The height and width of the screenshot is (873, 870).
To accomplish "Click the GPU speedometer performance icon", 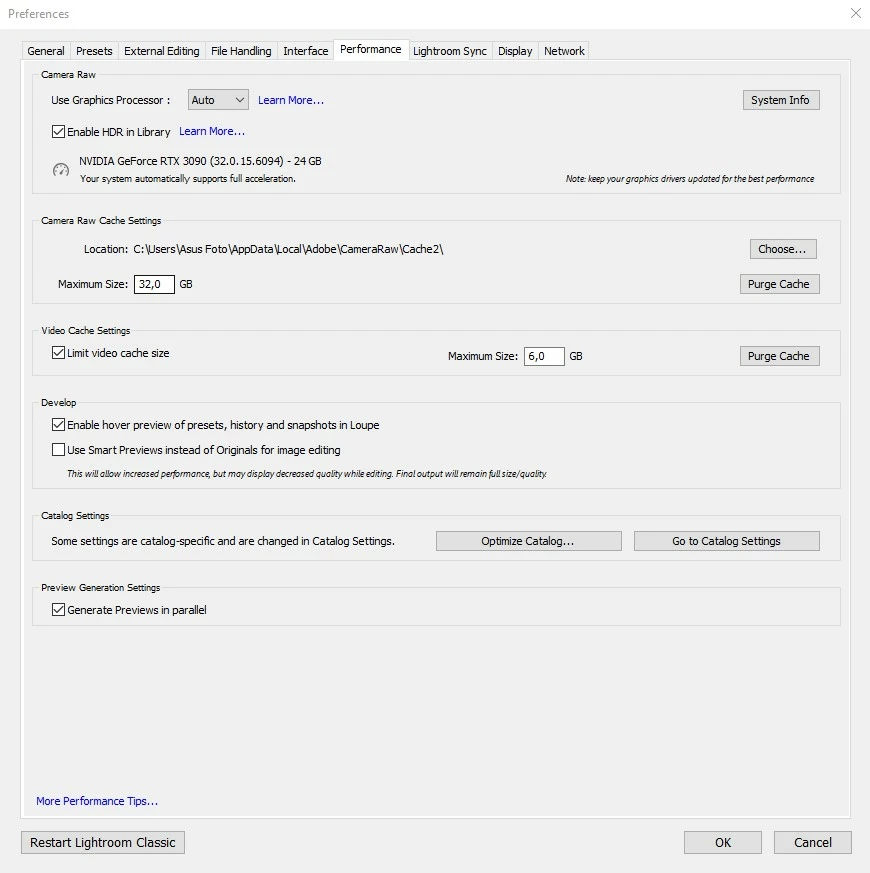I will (61, 170).
